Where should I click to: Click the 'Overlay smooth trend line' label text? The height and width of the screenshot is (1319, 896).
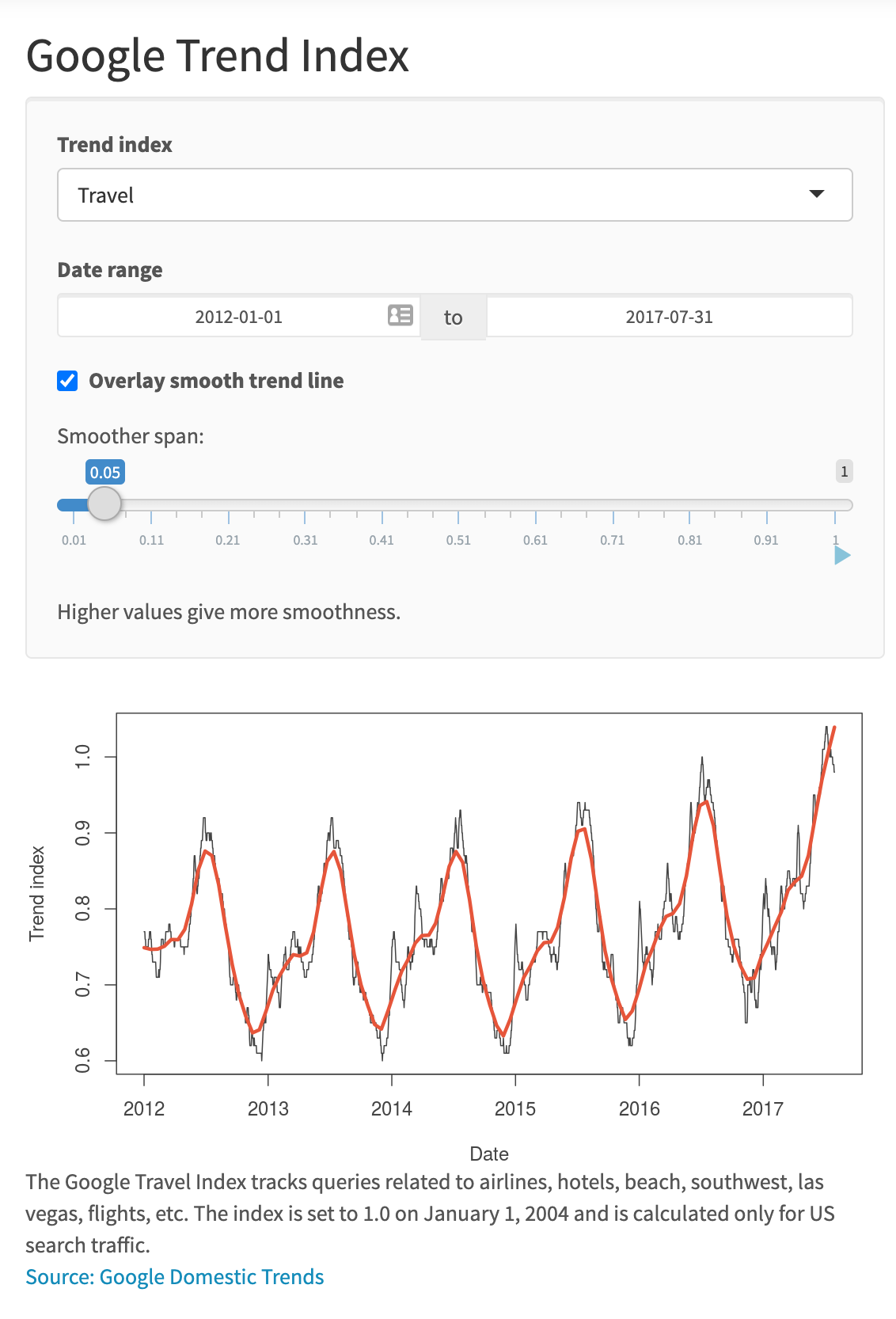(215, 381)
